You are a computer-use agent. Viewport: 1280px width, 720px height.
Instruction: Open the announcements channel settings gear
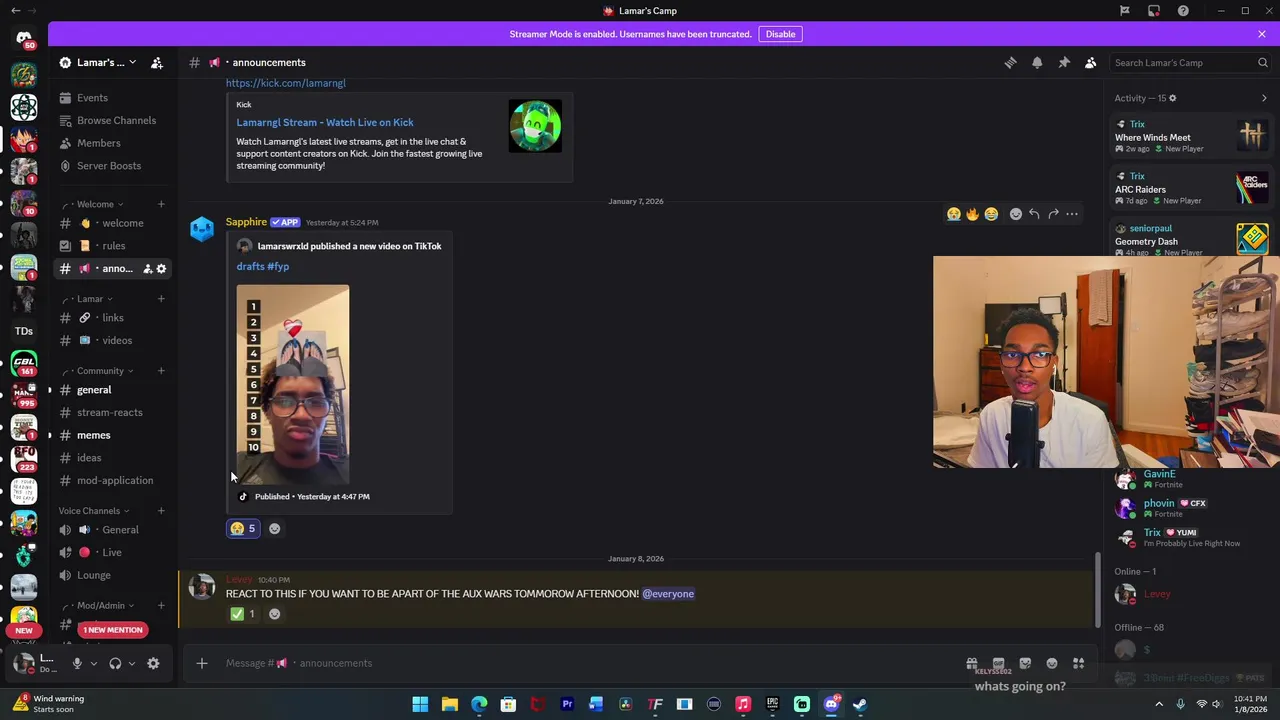pos(161,269)
